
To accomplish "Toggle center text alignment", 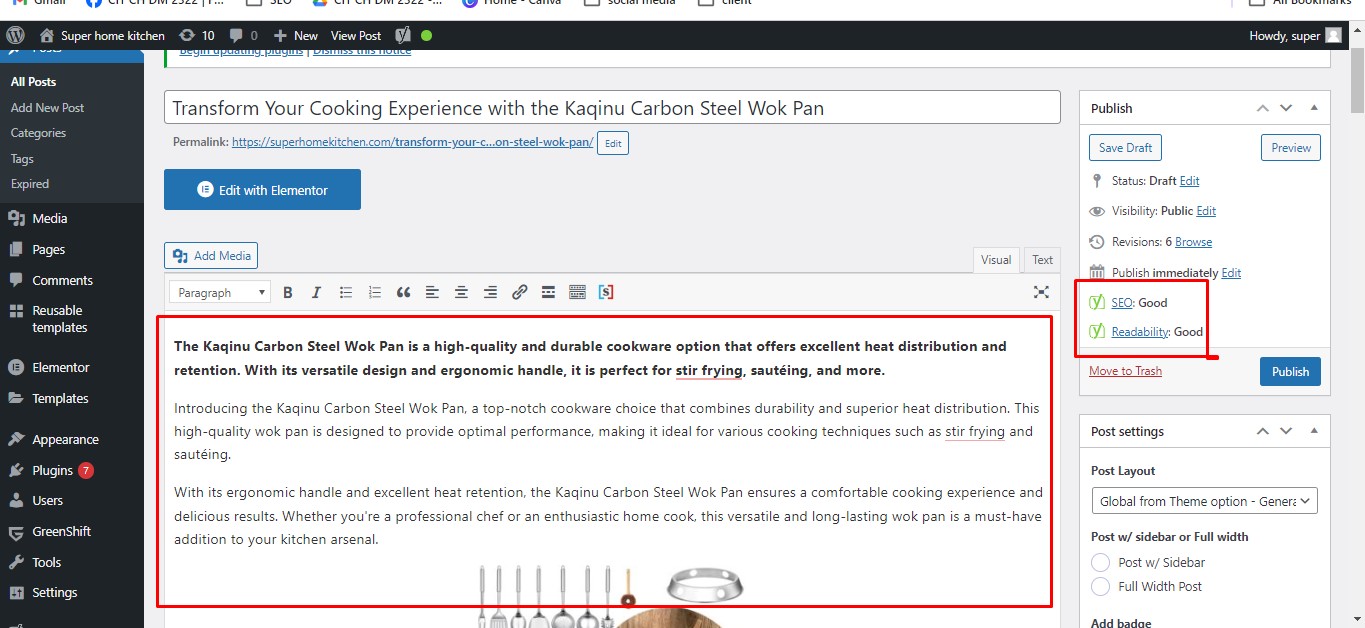I will pyautogui.click(x=461, y=292).
